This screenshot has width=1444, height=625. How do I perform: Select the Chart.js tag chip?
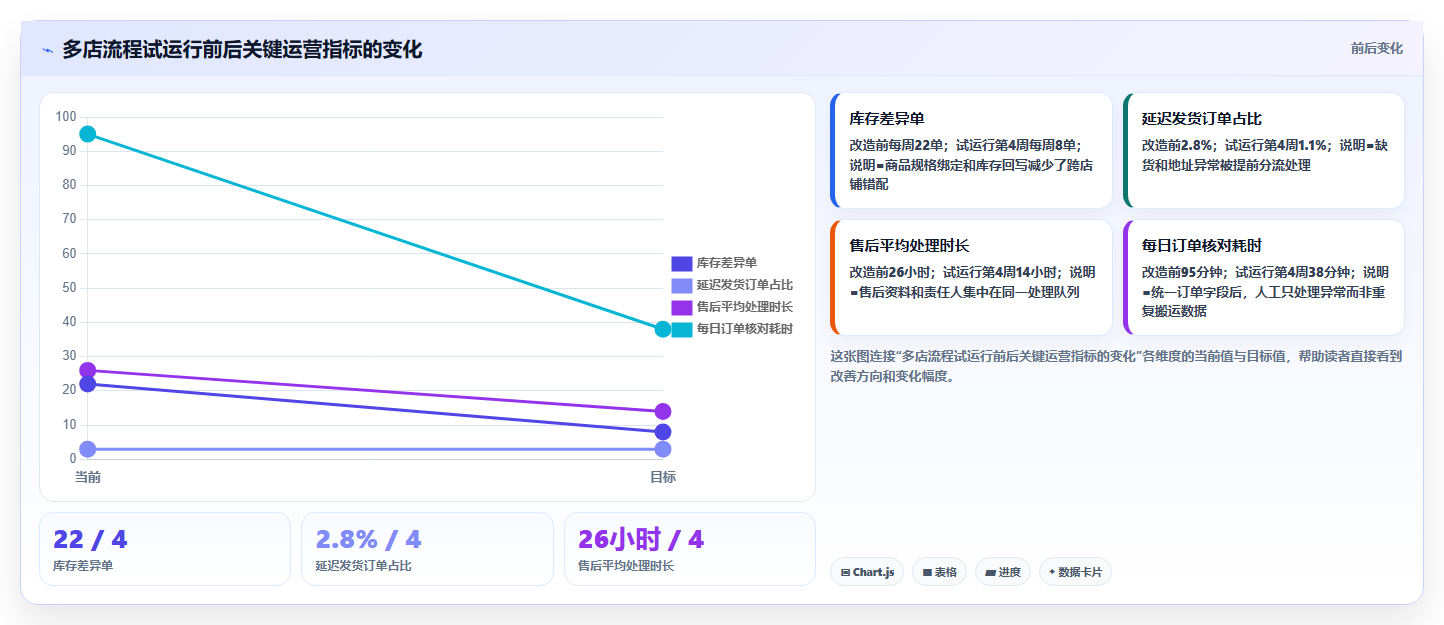[x=867, y=572]
